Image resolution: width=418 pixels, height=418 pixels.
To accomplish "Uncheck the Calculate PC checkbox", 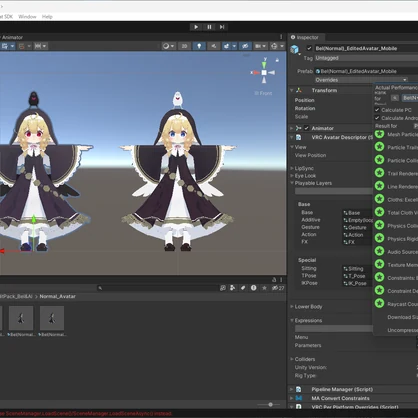I will coord(377,110).
